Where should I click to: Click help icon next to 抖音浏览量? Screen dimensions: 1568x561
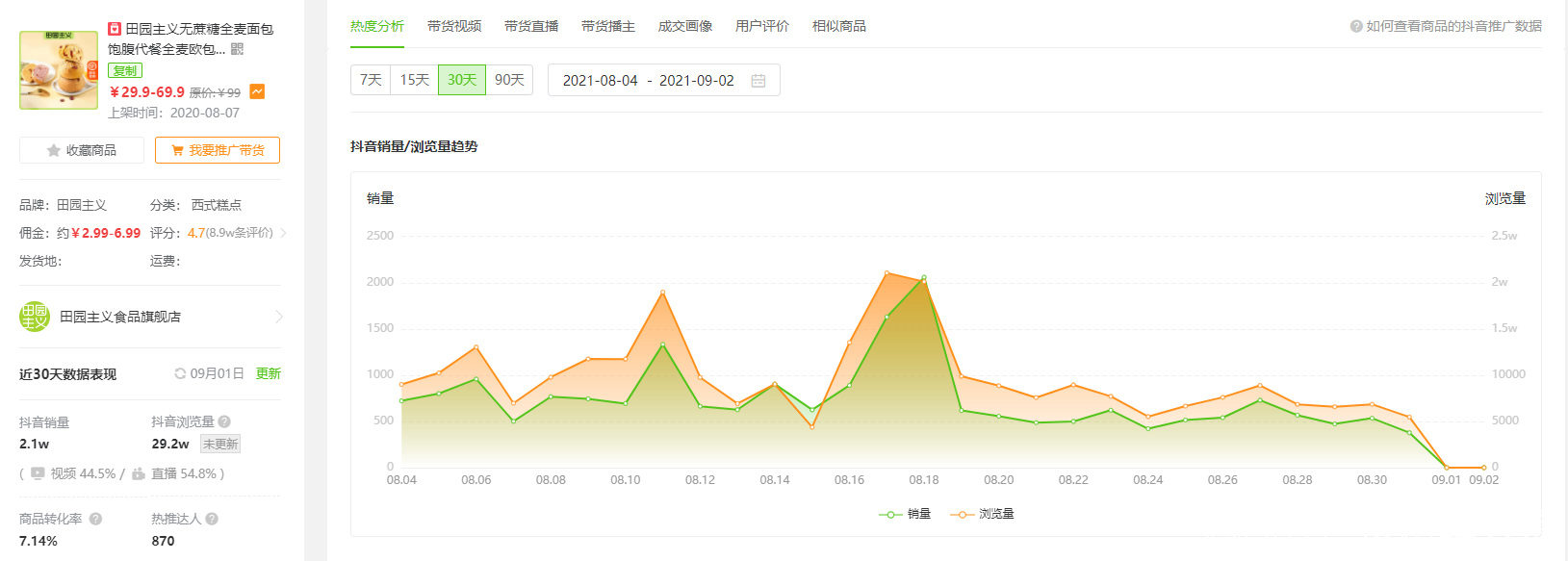click(x=224, y=421)
